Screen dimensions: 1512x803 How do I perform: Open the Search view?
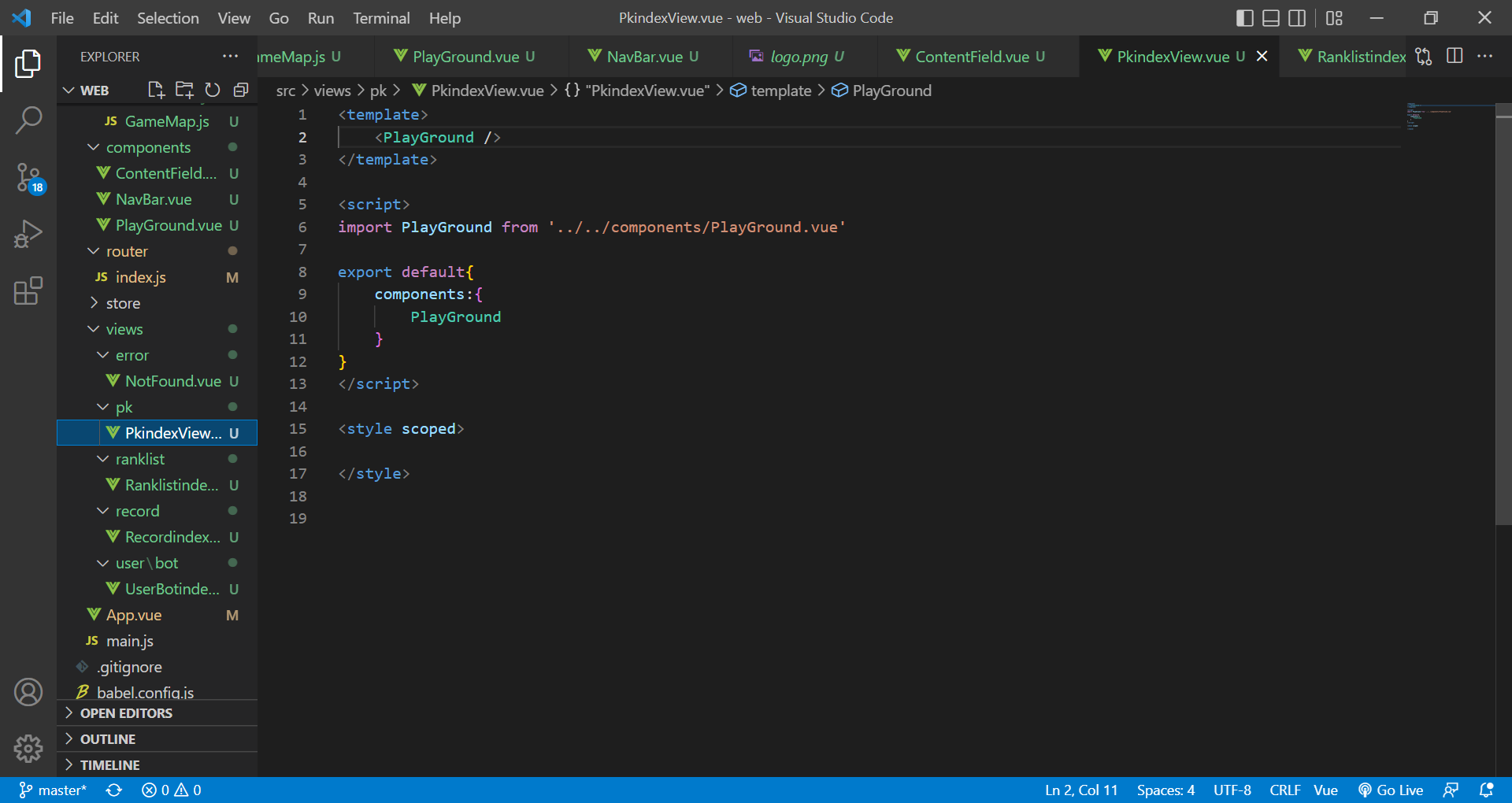point(28,120)
